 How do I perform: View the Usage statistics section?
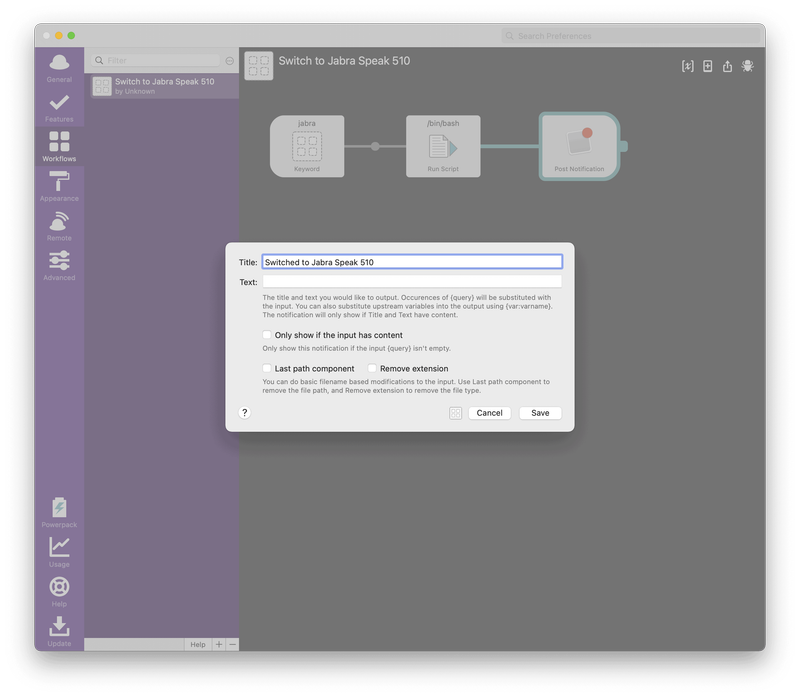click(x=59, y=552)
